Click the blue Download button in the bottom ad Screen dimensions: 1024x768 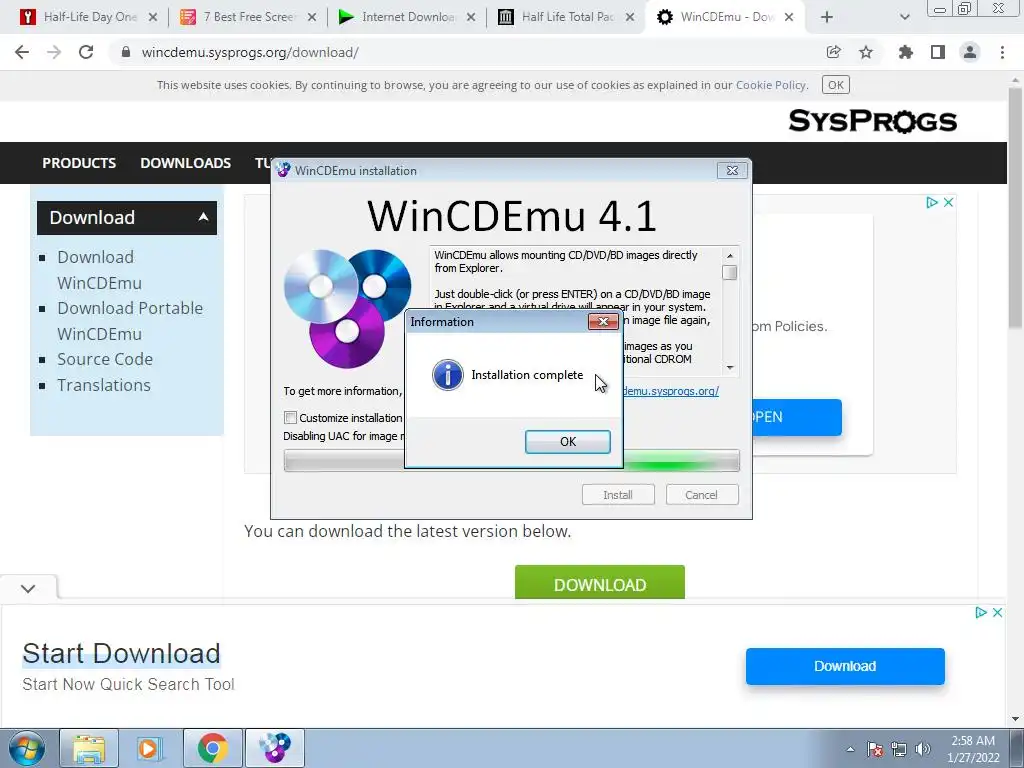click(845, 666)
